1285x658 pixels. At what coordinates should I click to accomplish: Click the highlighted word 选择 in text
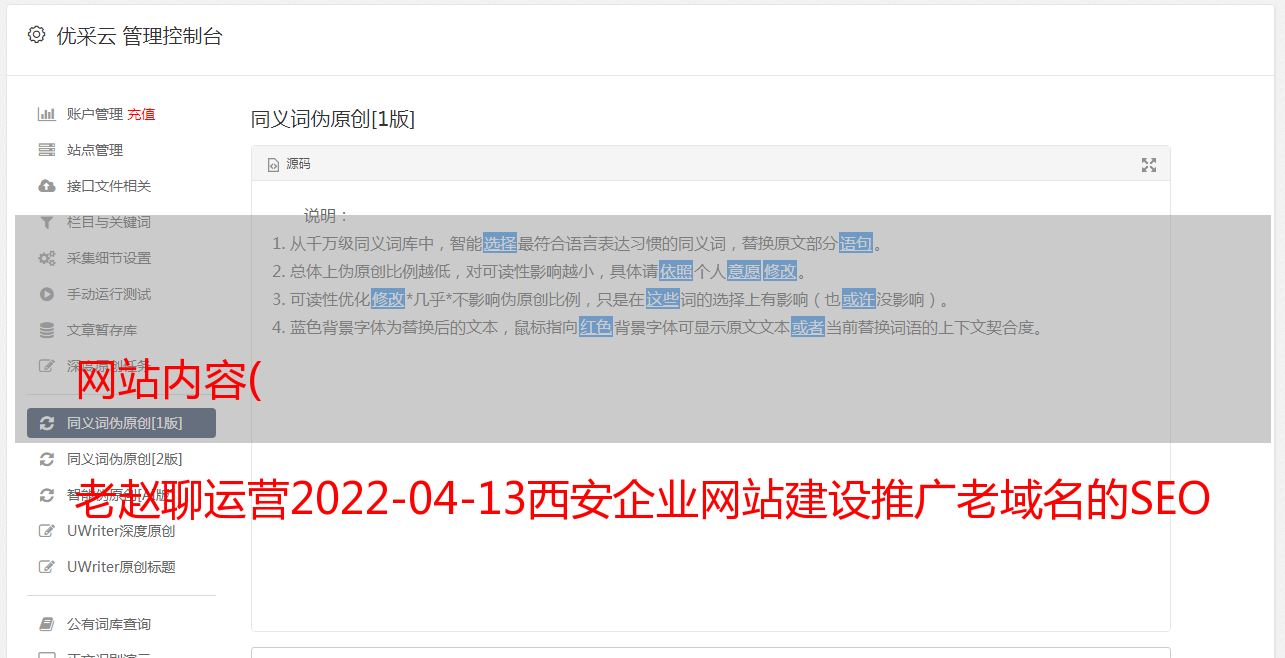pos(500,243)
